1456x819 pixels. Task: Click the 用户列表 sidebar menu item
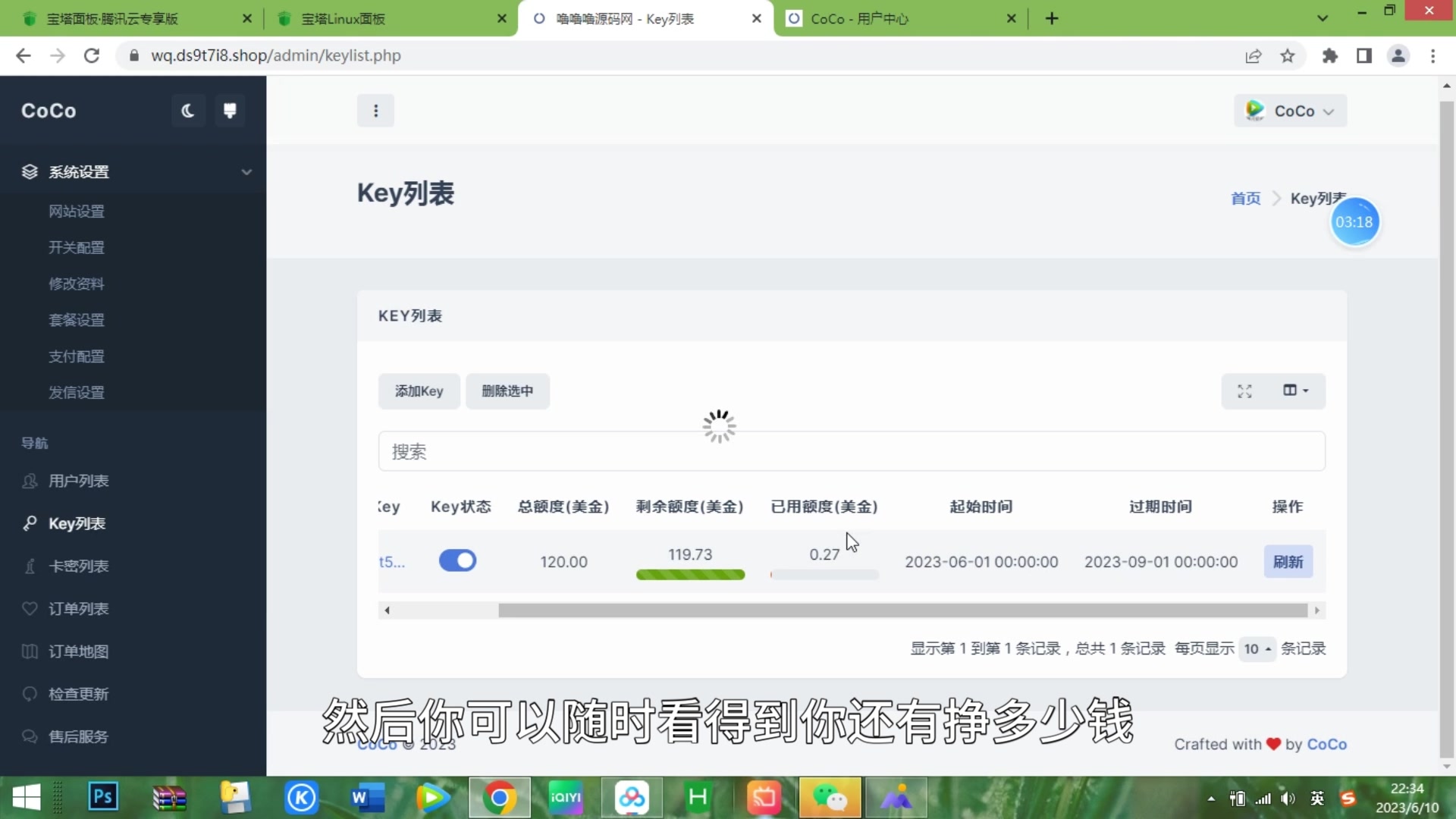pyautogui.click(x=80, y=481)
